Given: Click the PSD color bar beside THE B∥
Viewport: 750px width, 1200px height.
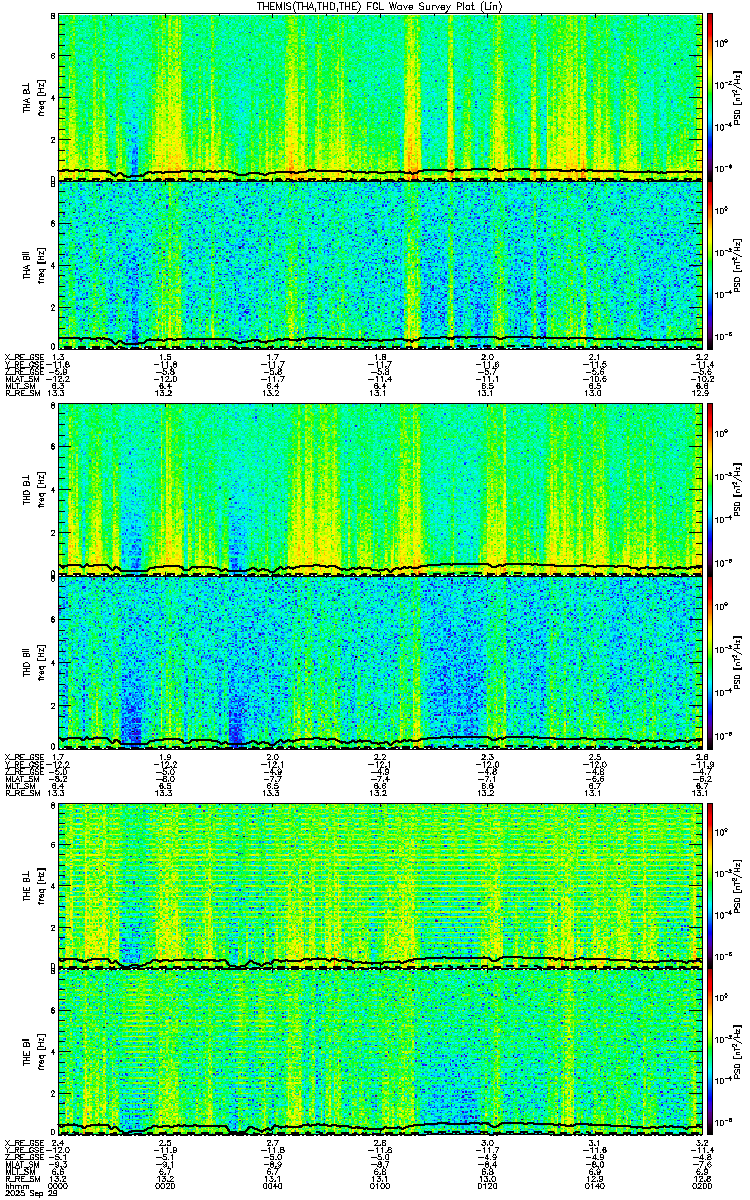Looking at the screenshot, I should tap(710, 1053).
